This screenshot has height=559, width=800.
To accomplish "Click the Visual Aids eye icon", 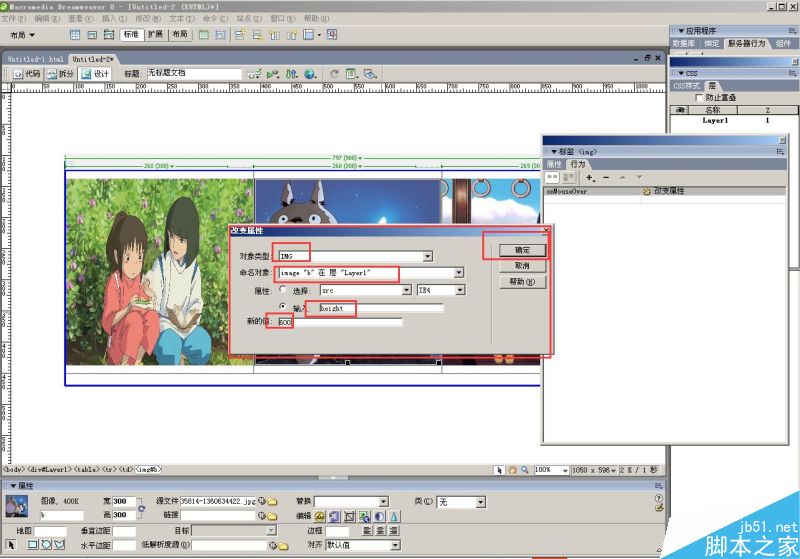I will coord(370,74).
